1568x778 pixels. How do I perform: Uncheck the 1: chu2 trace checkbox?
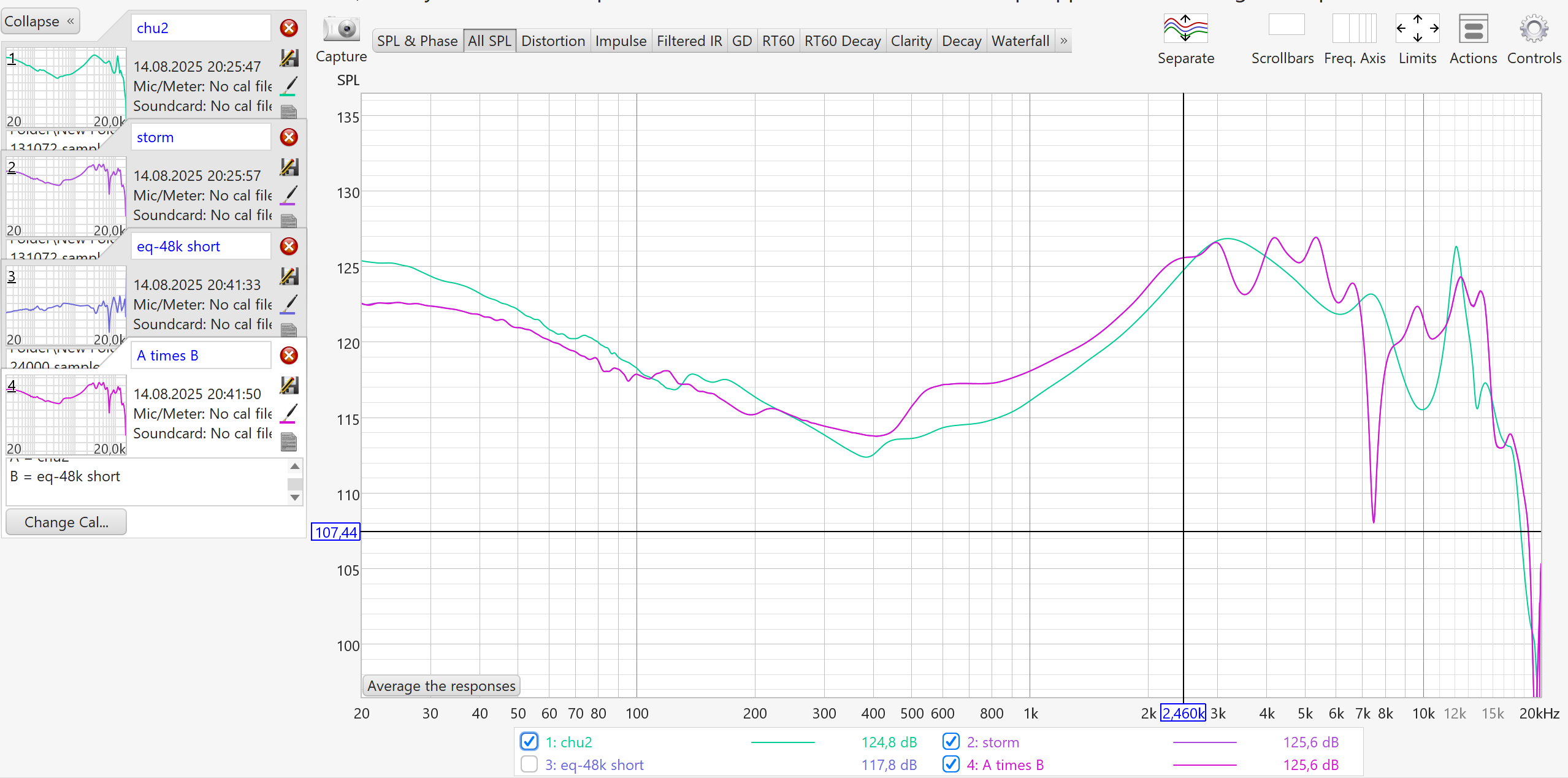[529, 742]
